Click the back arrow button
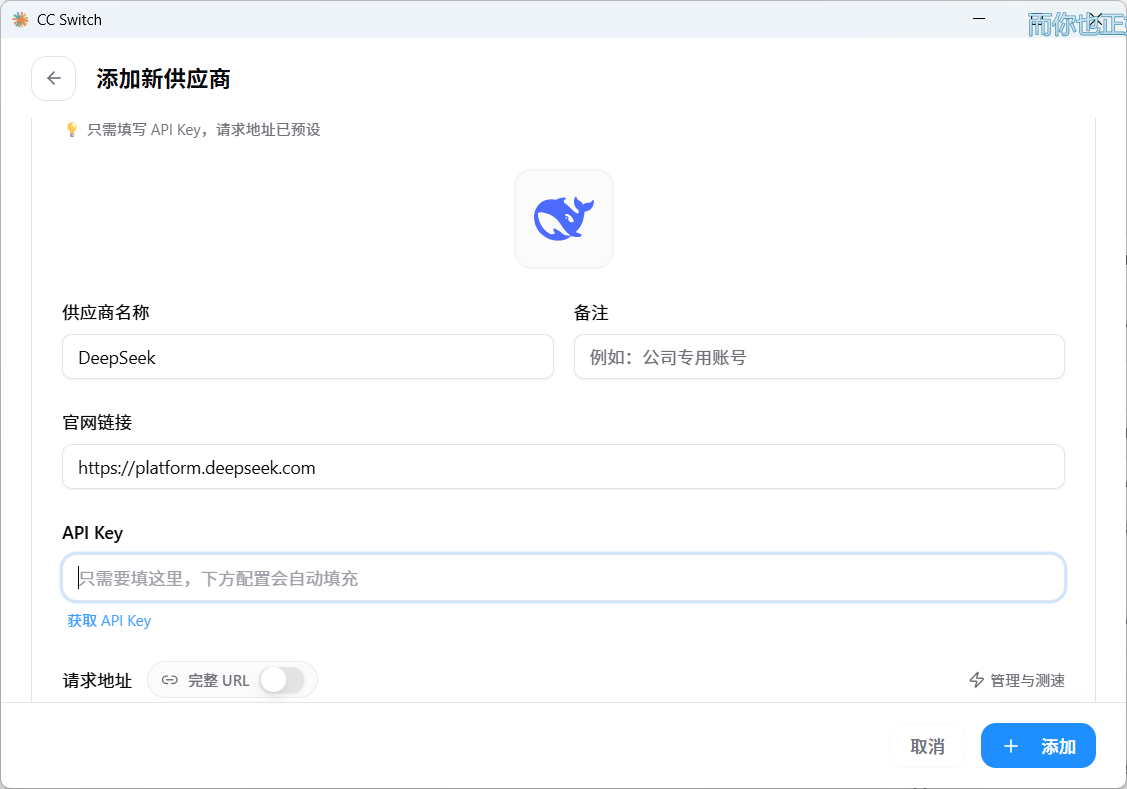1127x789 pixels. coord(53,78)
